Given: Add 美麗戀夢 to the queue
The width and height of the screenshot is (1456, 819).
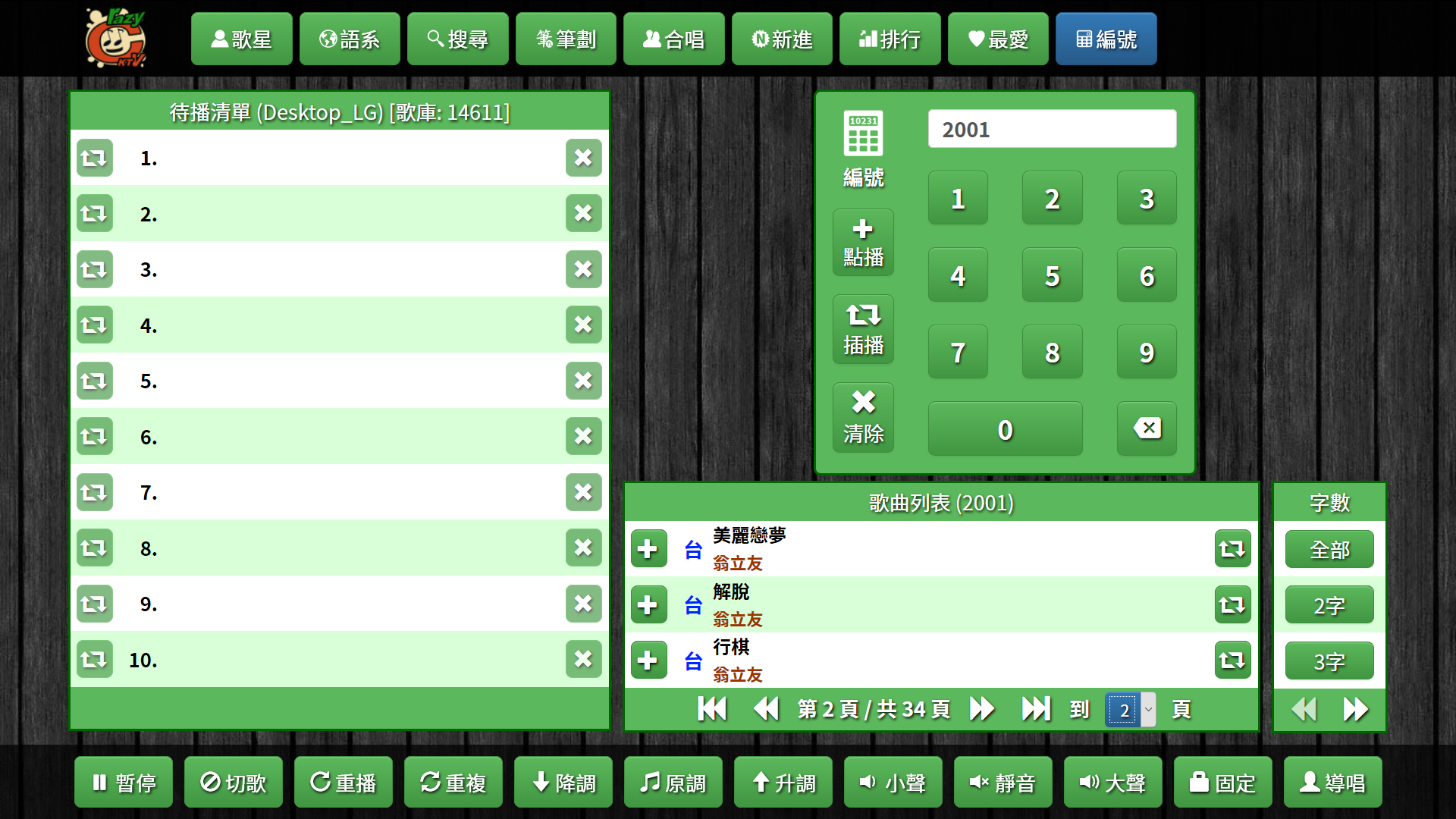Looking at the screenshot, I should click(x=648, y=549).
